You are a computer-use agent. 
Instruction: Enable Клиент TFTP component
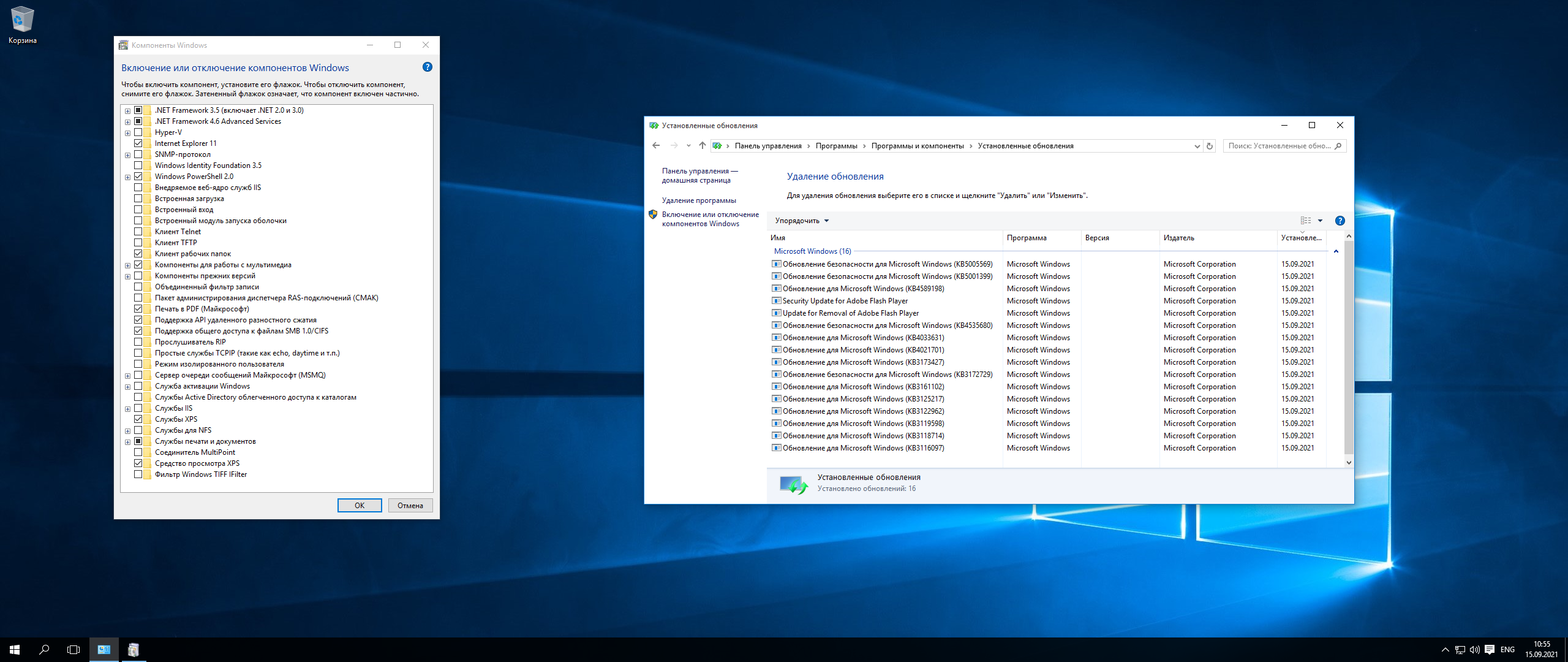pos(138,243)
